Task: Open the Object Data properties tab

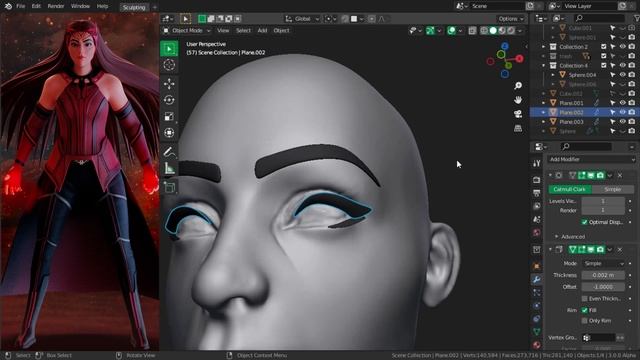Action: (x=537, y=332)
